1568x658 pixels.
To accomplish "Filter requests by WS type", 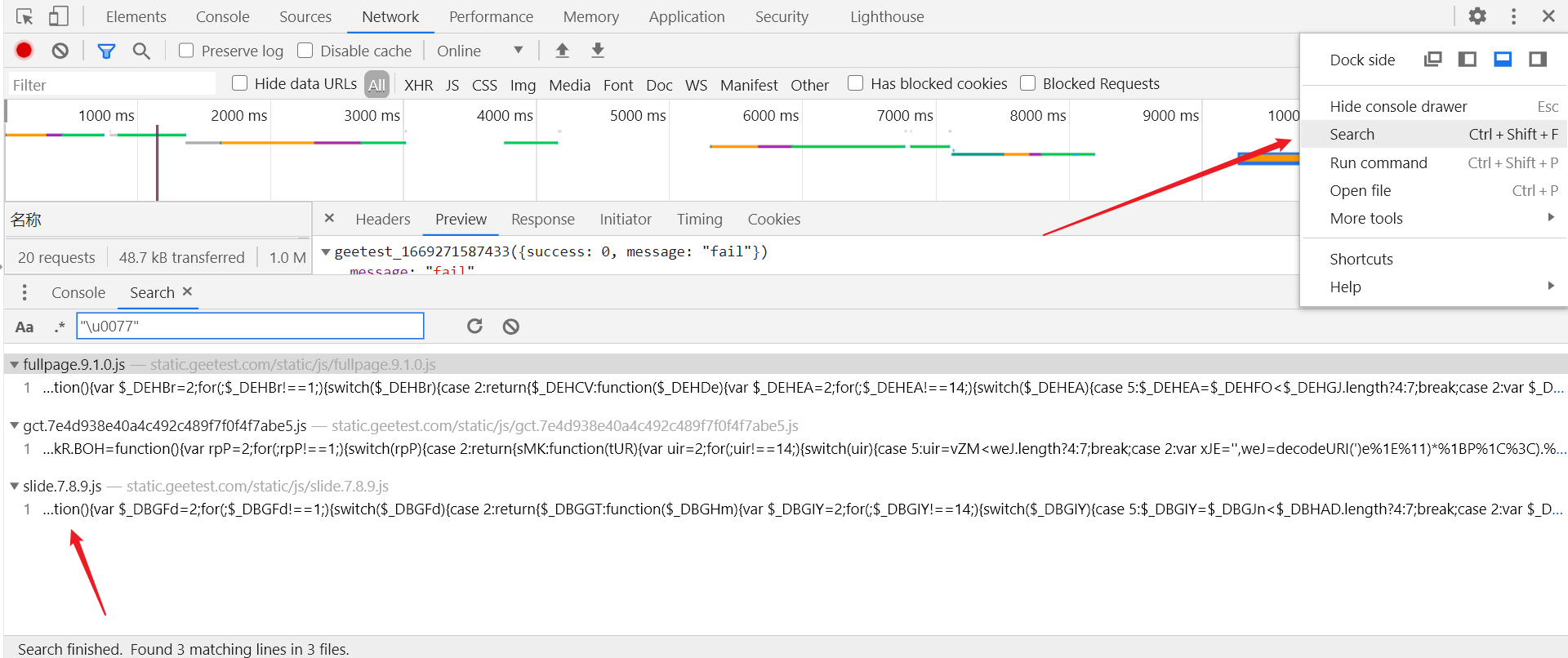I will [696, 85].
